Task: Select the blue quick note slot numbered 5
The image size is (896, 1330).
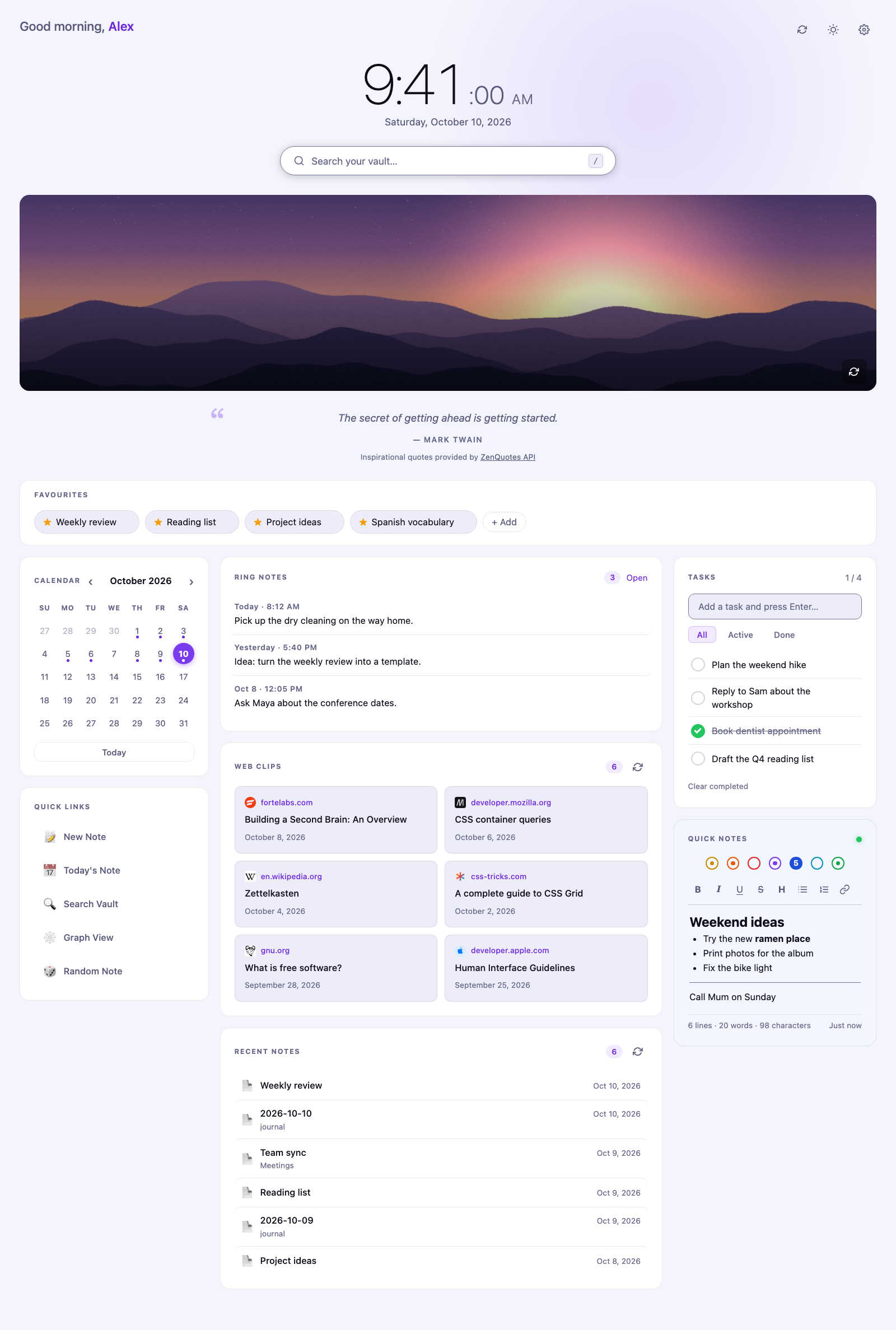Action: click(x=796, y=864)
